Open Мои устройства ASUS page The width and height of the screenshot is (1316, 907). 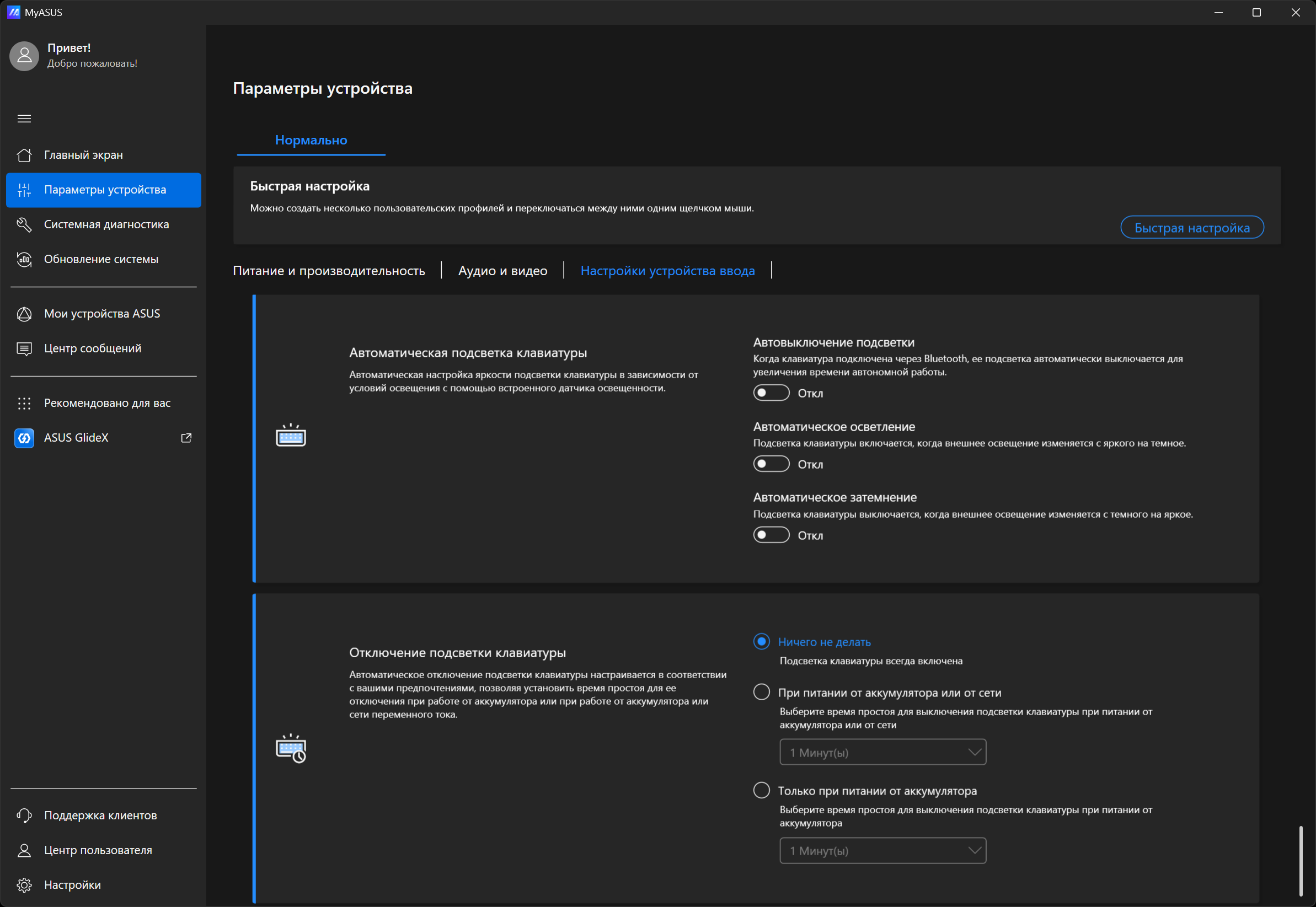pos(104,314)
